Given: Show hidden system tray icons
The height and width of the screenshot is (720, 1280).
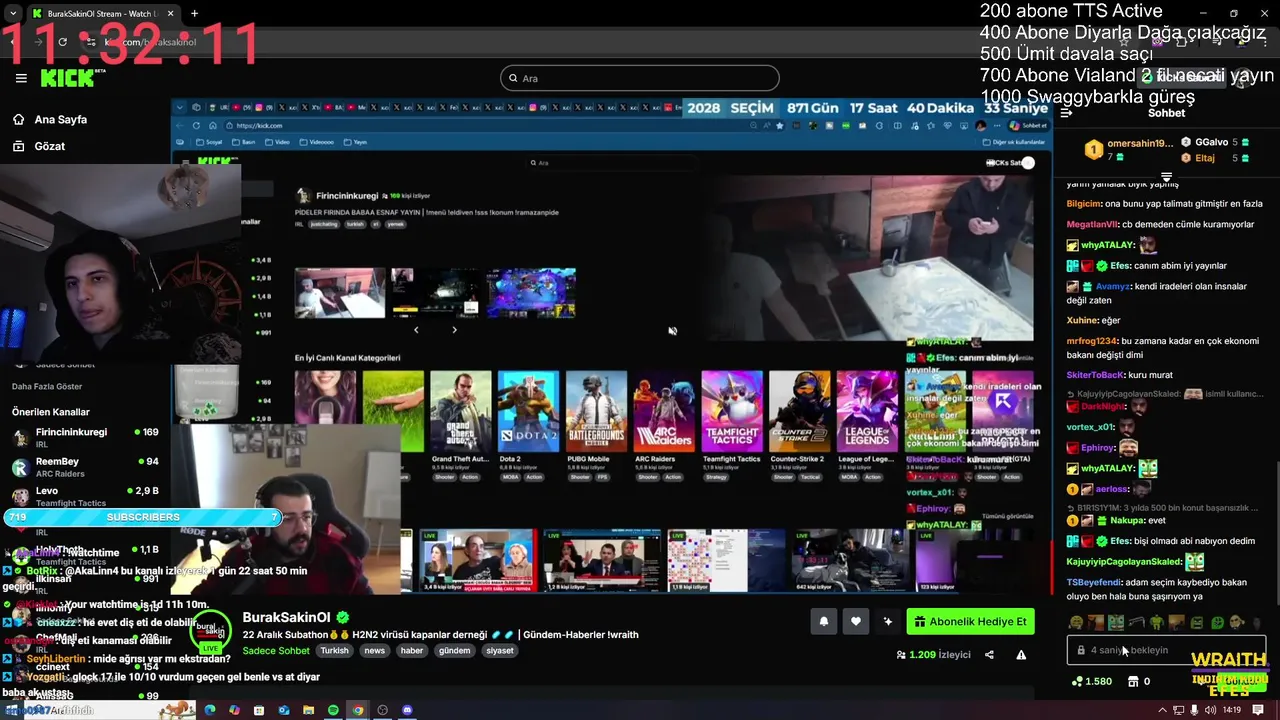Looking at the screenshot, I should click(1163, 710).
